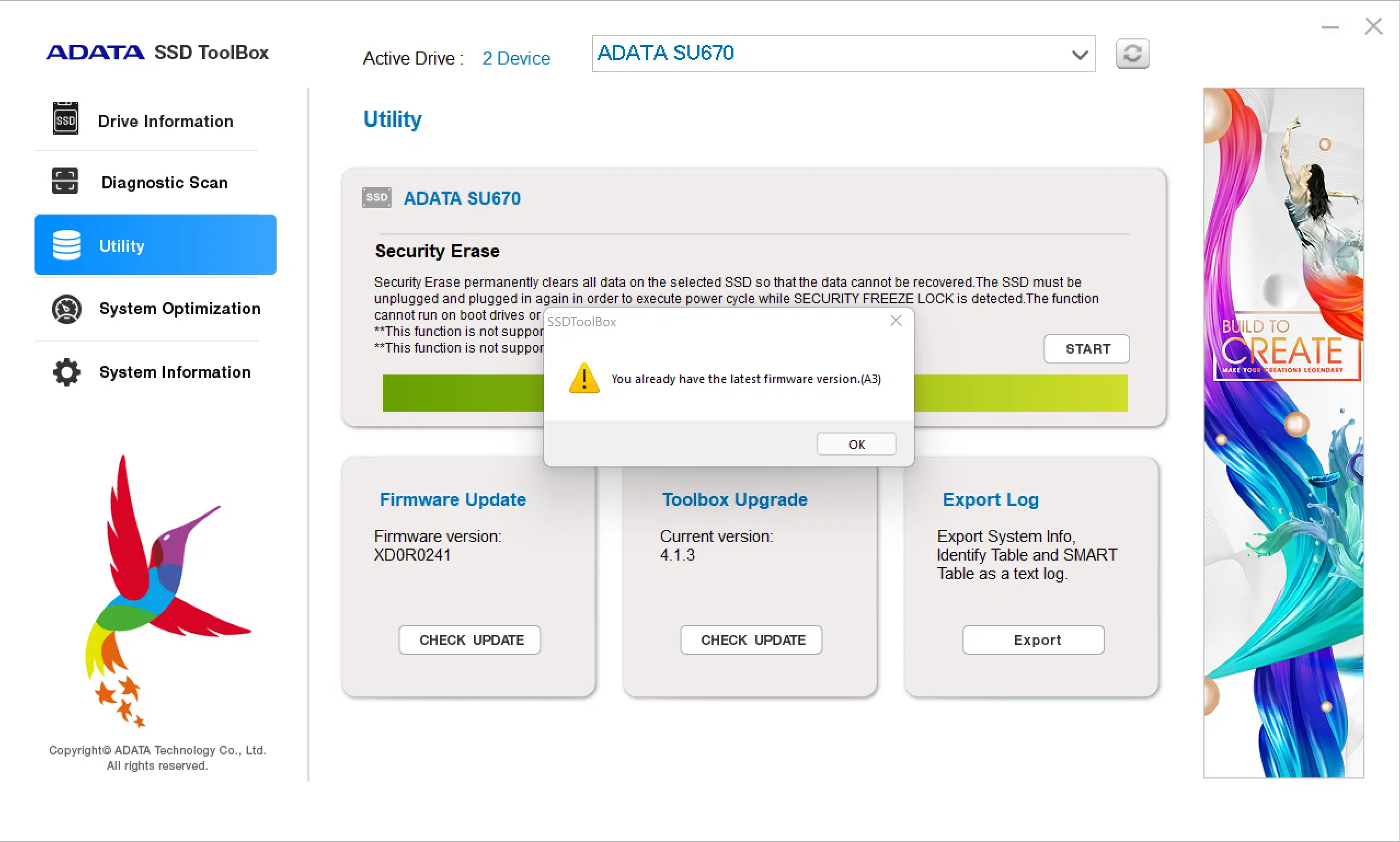Expand the drive list with the chevron arrow
The width and height of the screenshot is (1400, 842).
1080,55
